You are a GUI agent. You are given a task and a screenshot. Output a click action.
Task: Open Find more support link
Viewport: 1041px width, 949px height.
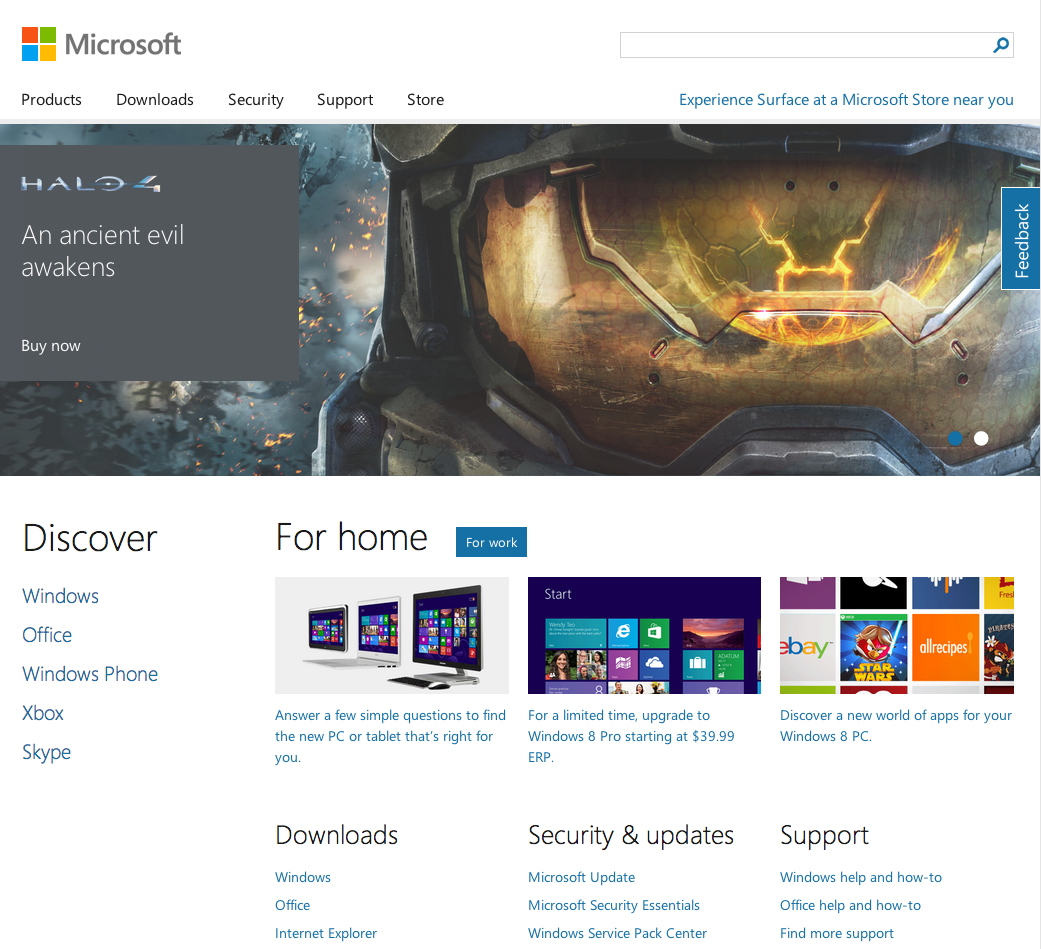pos(837,933)
